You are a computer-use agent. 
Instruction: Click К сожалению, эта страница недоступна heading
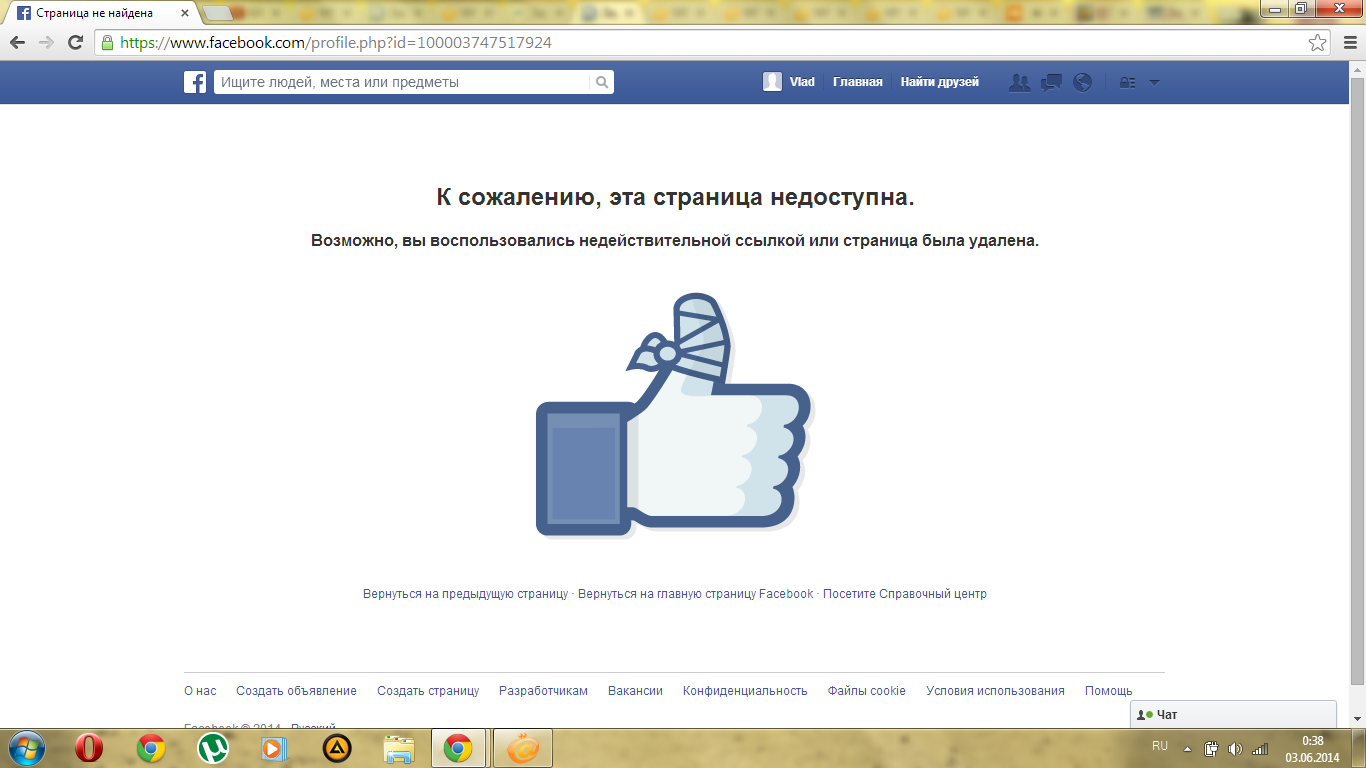point(676,197)
